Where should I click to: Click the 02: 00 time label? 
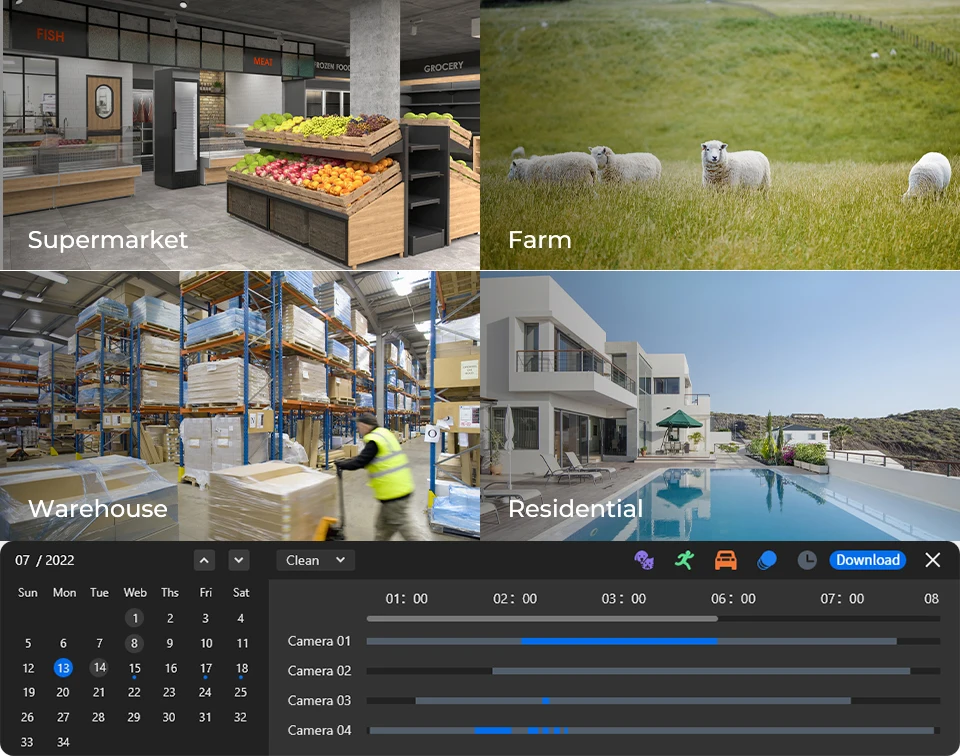515,599
